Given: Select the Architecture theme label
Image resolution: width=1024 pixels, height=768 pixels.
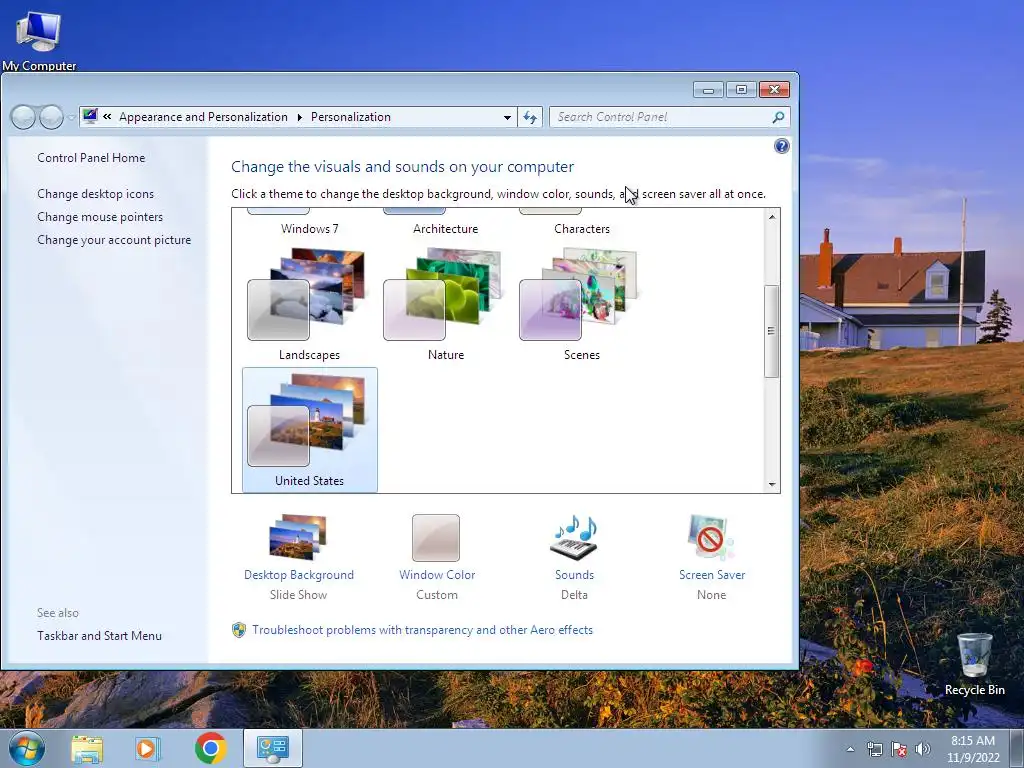Looking at the screenshot, I should [x=445, y=229].
